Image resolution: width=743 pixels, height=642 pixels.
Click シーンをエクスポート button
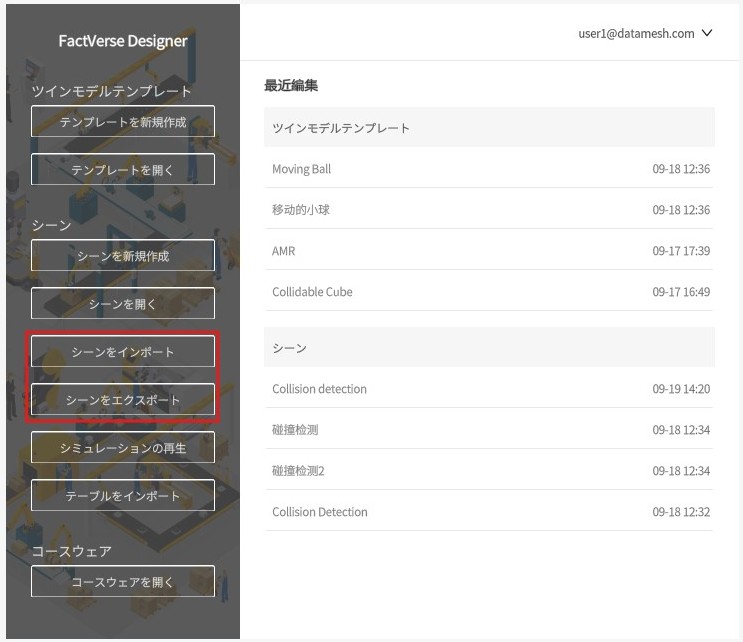coord(122,400)
